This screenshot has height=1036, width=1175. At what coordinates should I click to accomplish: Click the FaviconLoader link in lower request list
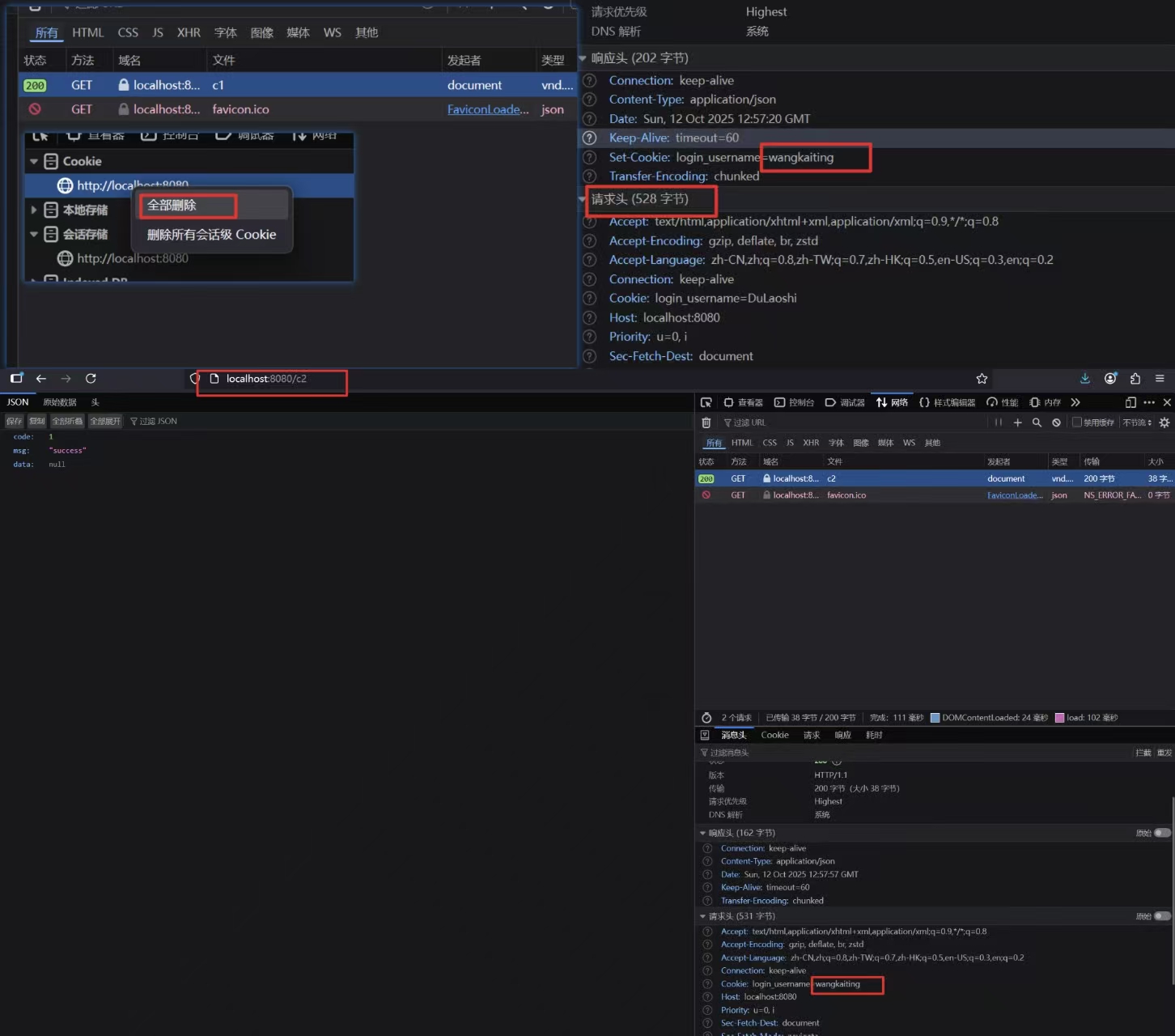[x=1014, y=495]
